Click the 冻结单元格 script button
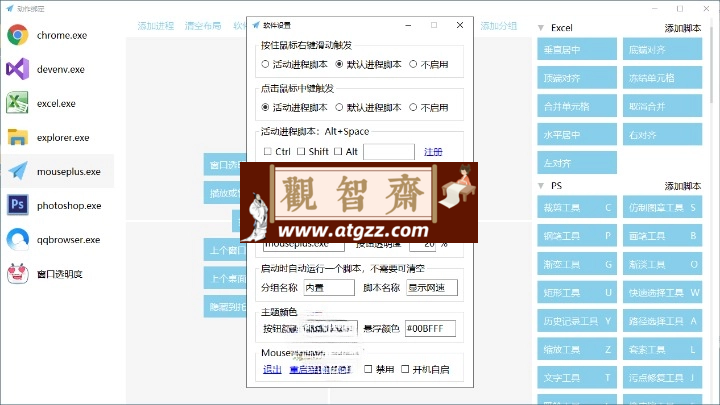 663,78
